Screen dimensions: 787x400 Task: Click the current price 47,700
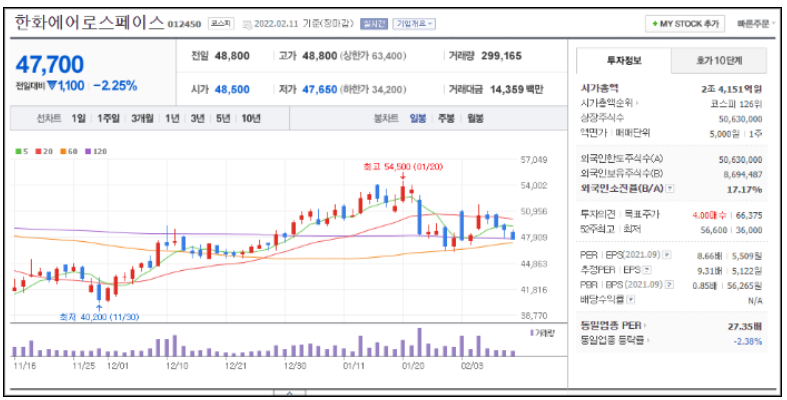[50, 65]
